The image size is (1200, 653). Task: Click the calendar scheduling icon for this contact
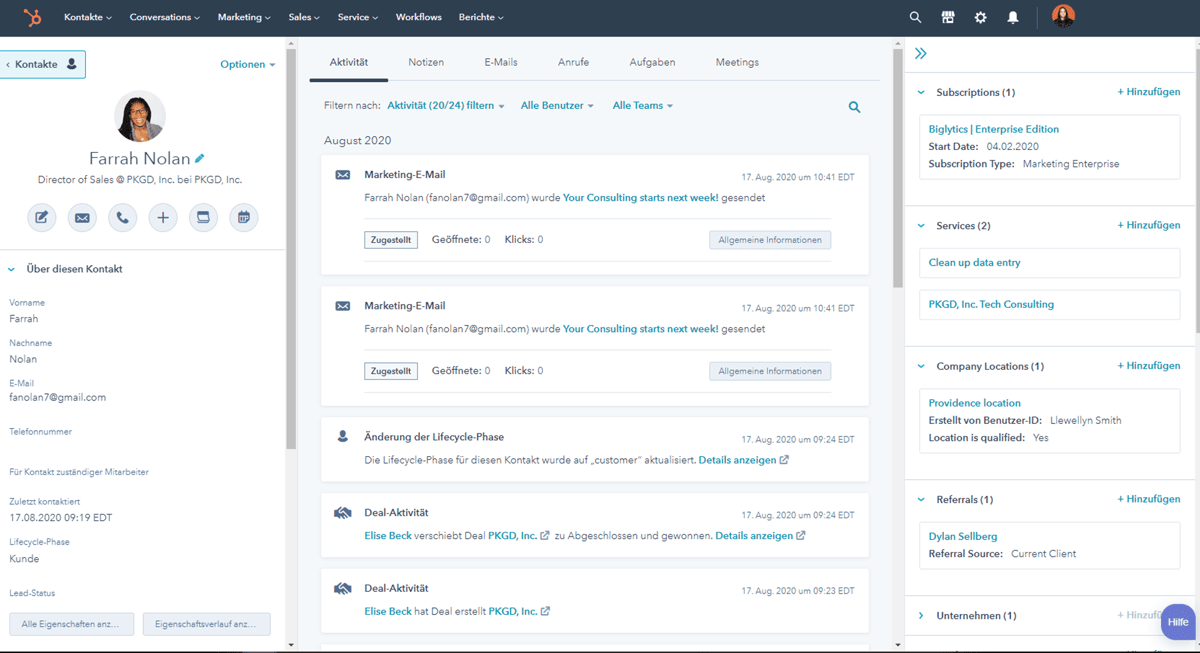click(243, 217)
